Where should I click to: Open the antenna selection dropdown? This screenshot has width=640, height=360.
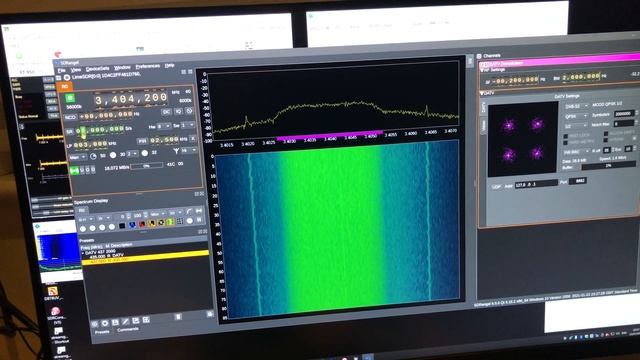click(189, 150)
